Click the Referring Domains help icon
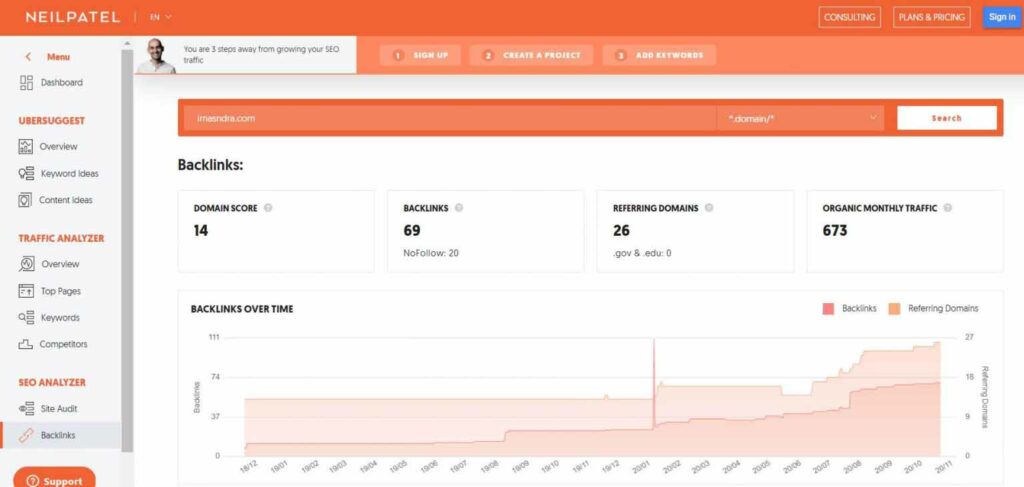 tap(709, 208)
